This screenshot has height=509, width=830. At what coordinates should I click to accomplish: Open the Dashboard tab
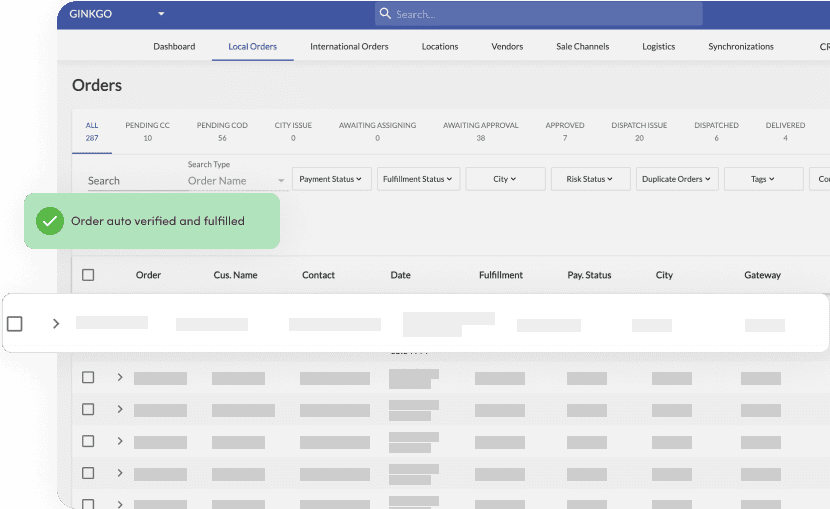click(x=174, y=46)
